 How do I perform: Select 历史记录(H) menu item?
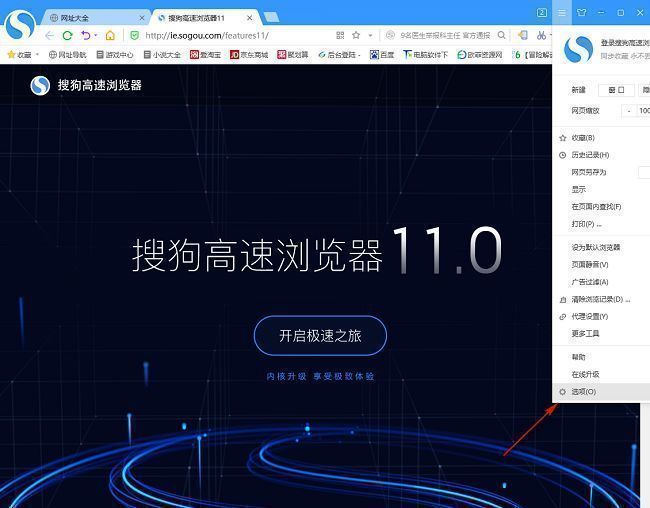(601, 155)
